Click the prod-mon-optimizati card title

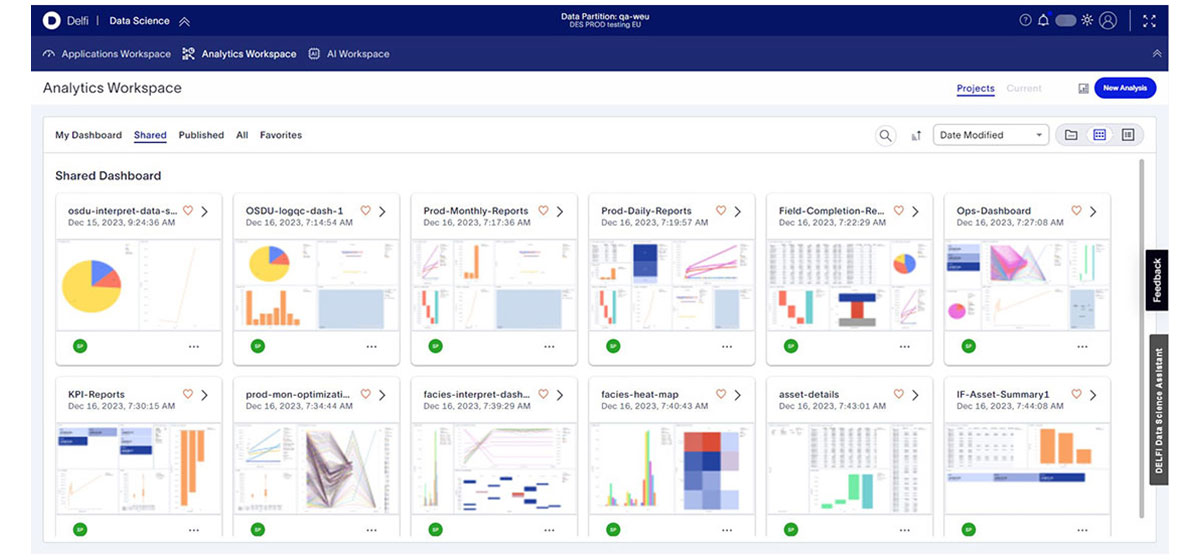click(x=300, y=394)
